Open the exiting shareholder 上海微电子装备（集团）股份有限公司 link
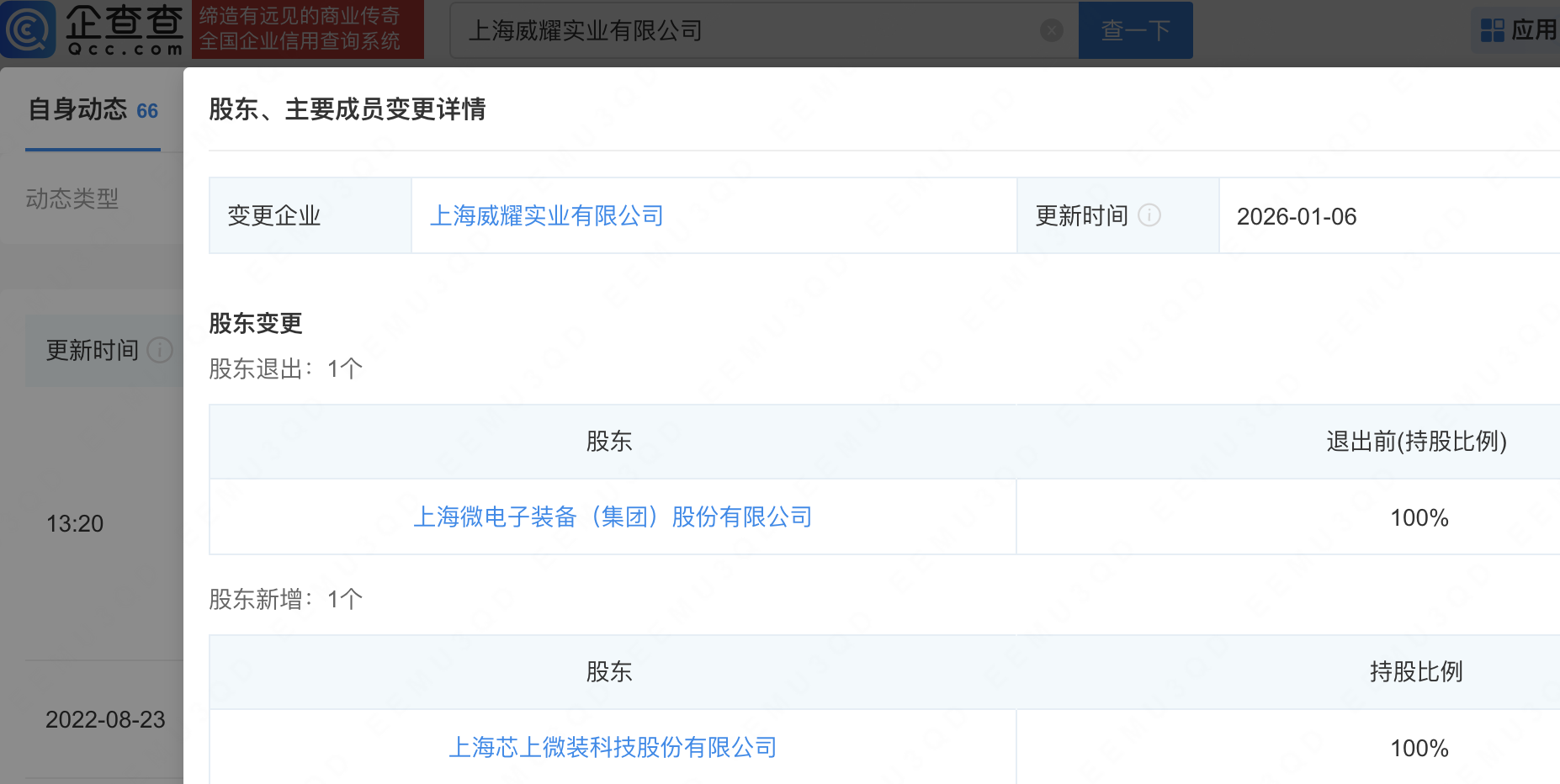The width and height of the screenshot is (1560, 784). coord(613,516)
